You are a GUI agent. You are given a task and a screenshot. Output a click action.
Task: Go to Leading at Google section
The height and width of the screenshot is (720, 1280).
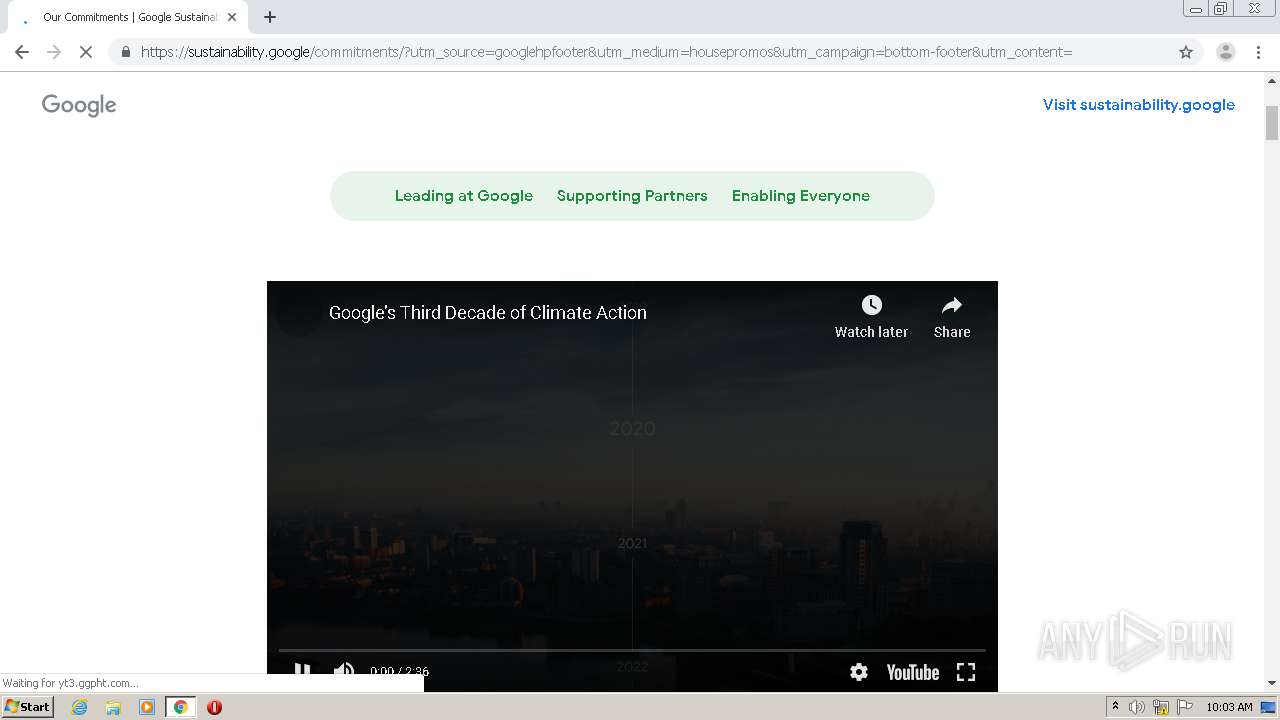(x=464, y=196)
